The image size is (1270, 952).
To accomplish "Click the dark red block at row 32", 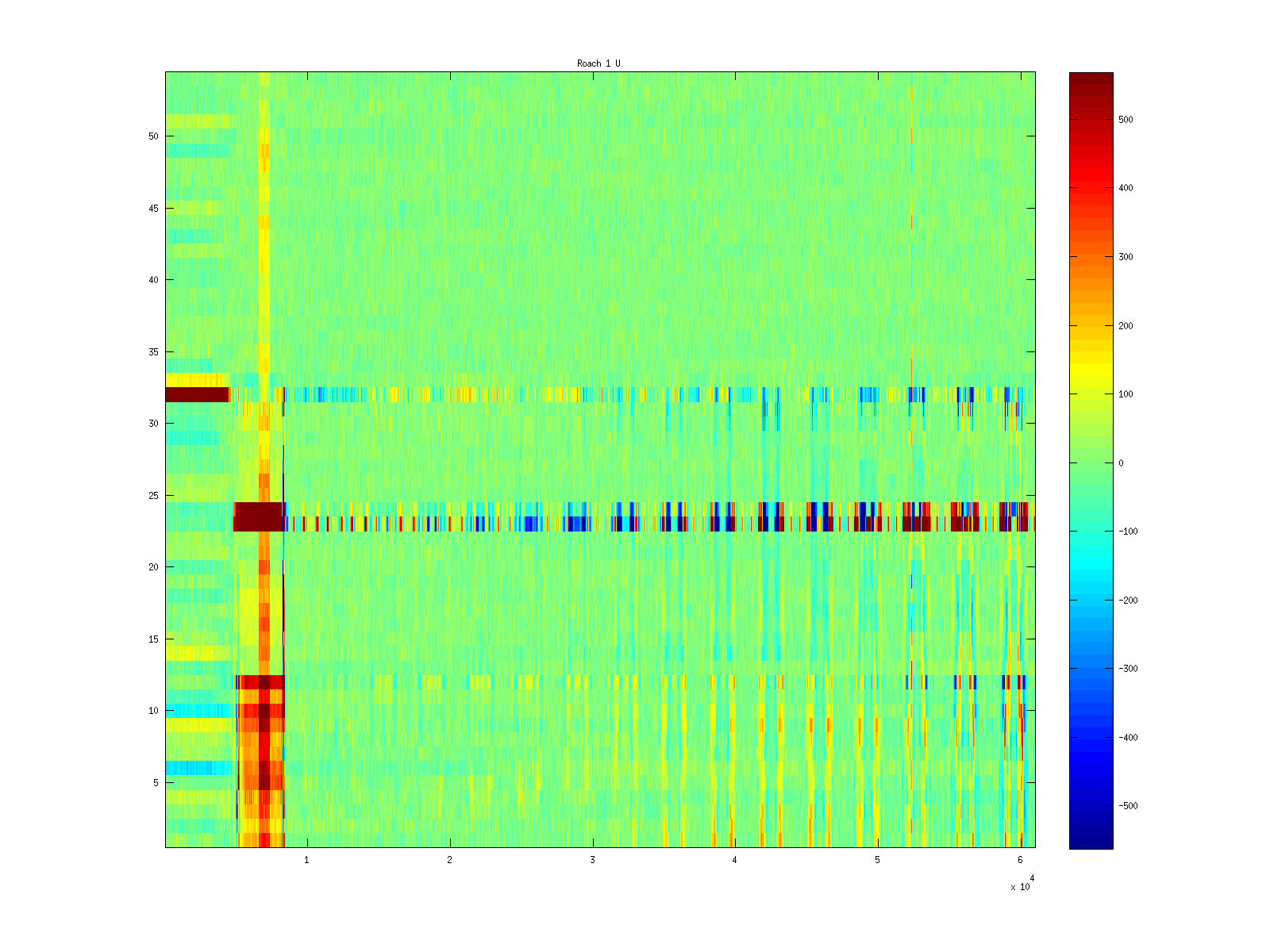I will coord(196,394).
